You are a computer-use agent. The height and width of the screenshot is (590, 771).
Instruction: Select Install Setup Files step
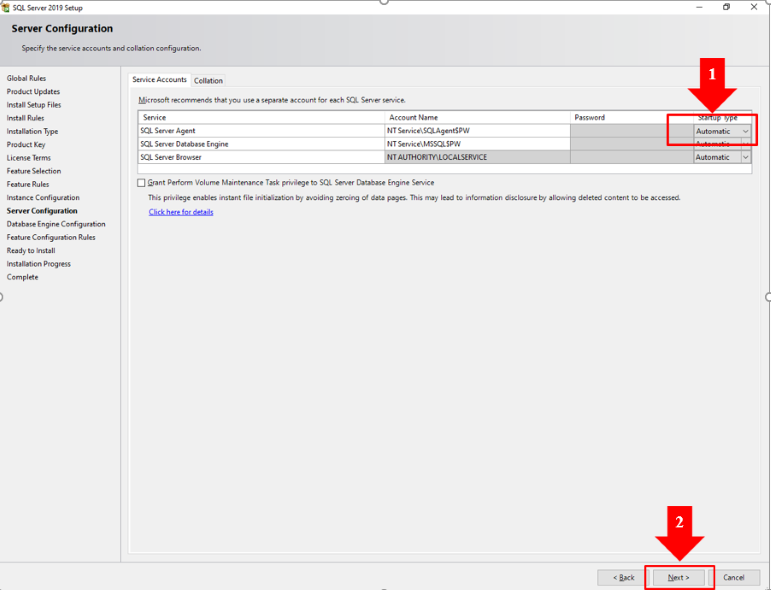click(33, 105)
